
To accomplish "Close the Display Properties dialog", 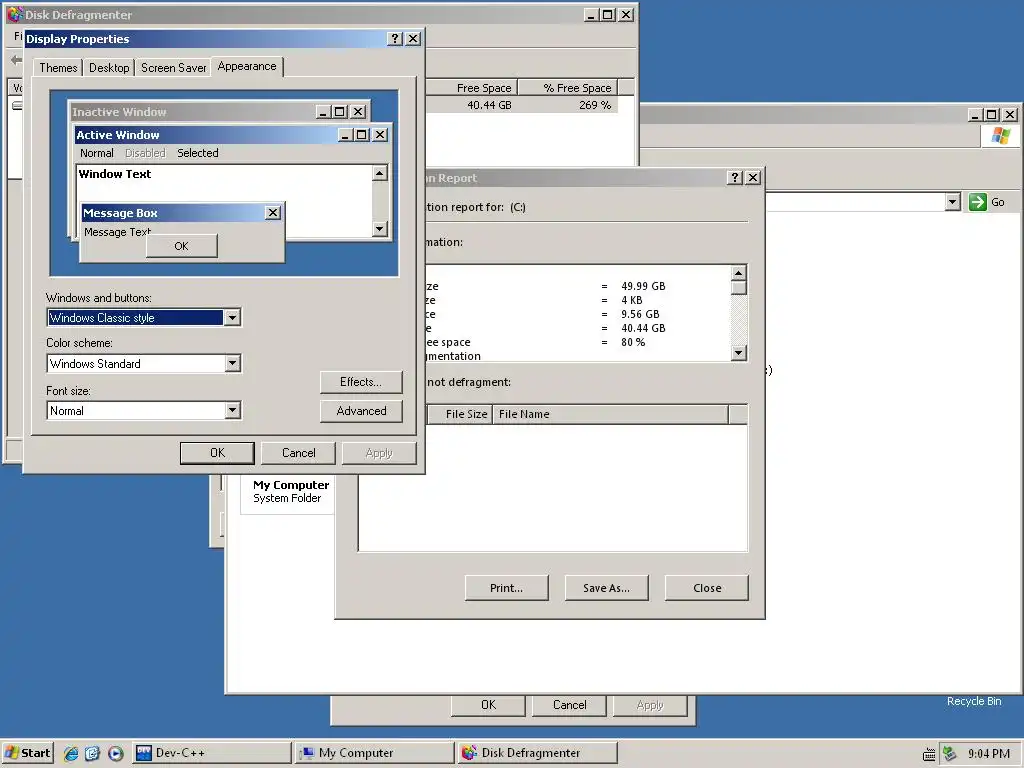I will [413, 39].
